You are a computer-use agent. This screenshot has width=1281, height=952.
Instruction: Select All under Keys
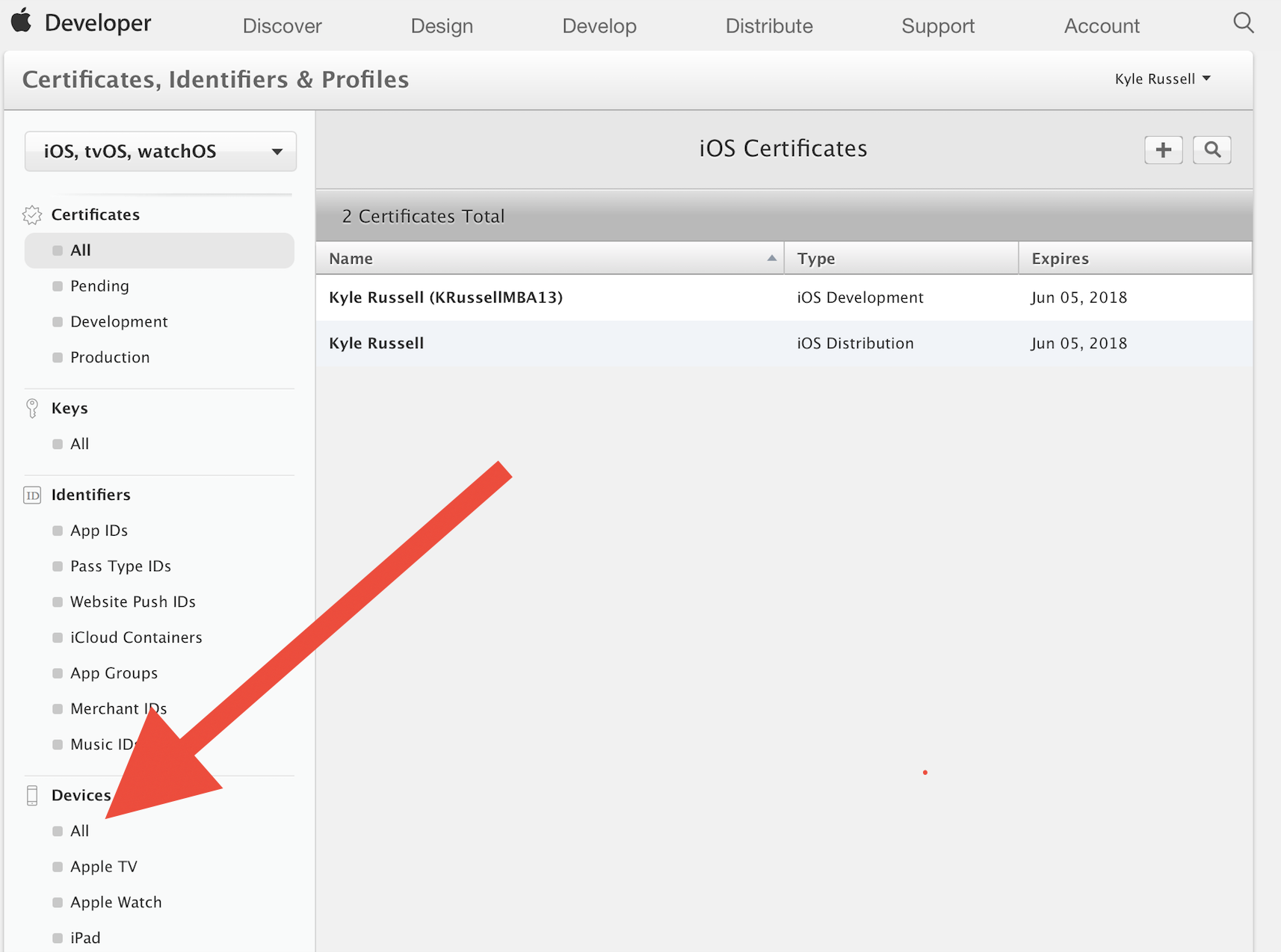click(x=79, y=445)
